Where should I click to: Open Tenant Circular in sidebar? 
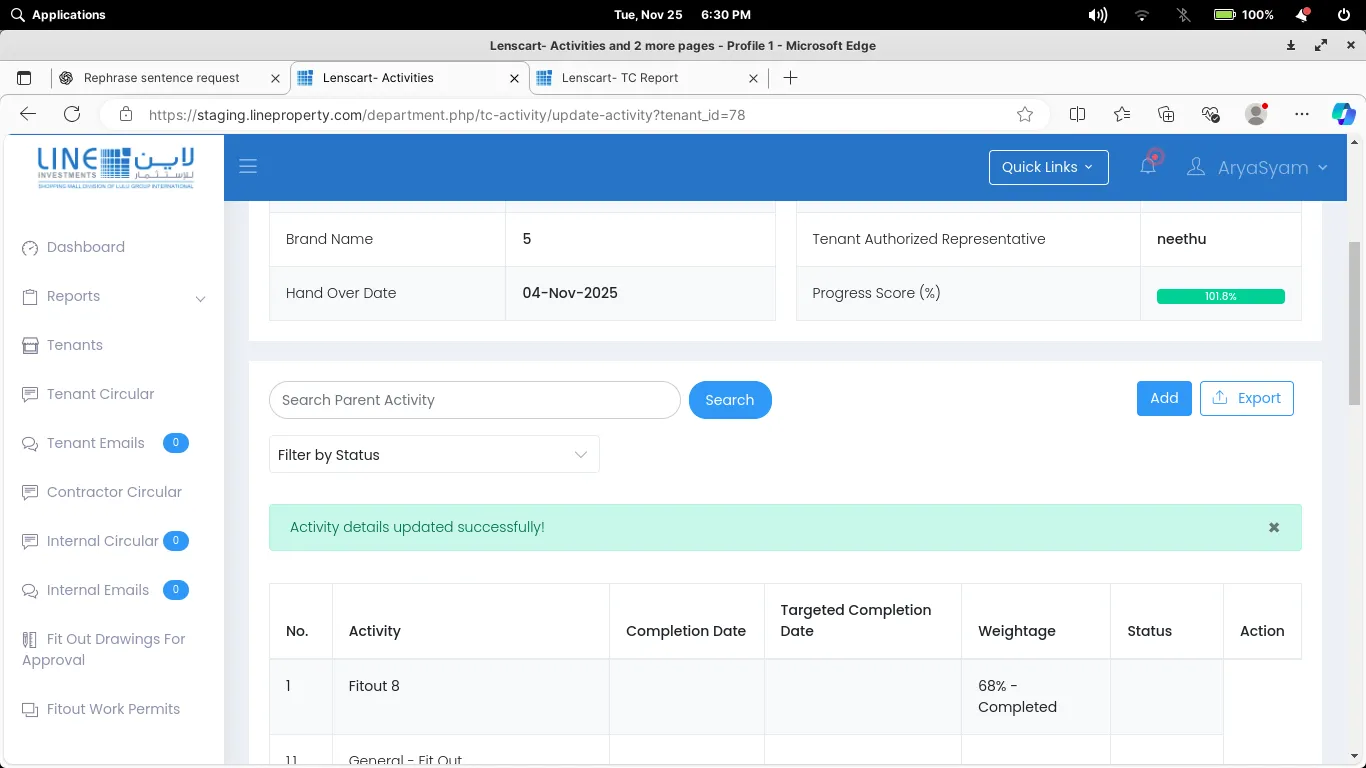point(100,394)
